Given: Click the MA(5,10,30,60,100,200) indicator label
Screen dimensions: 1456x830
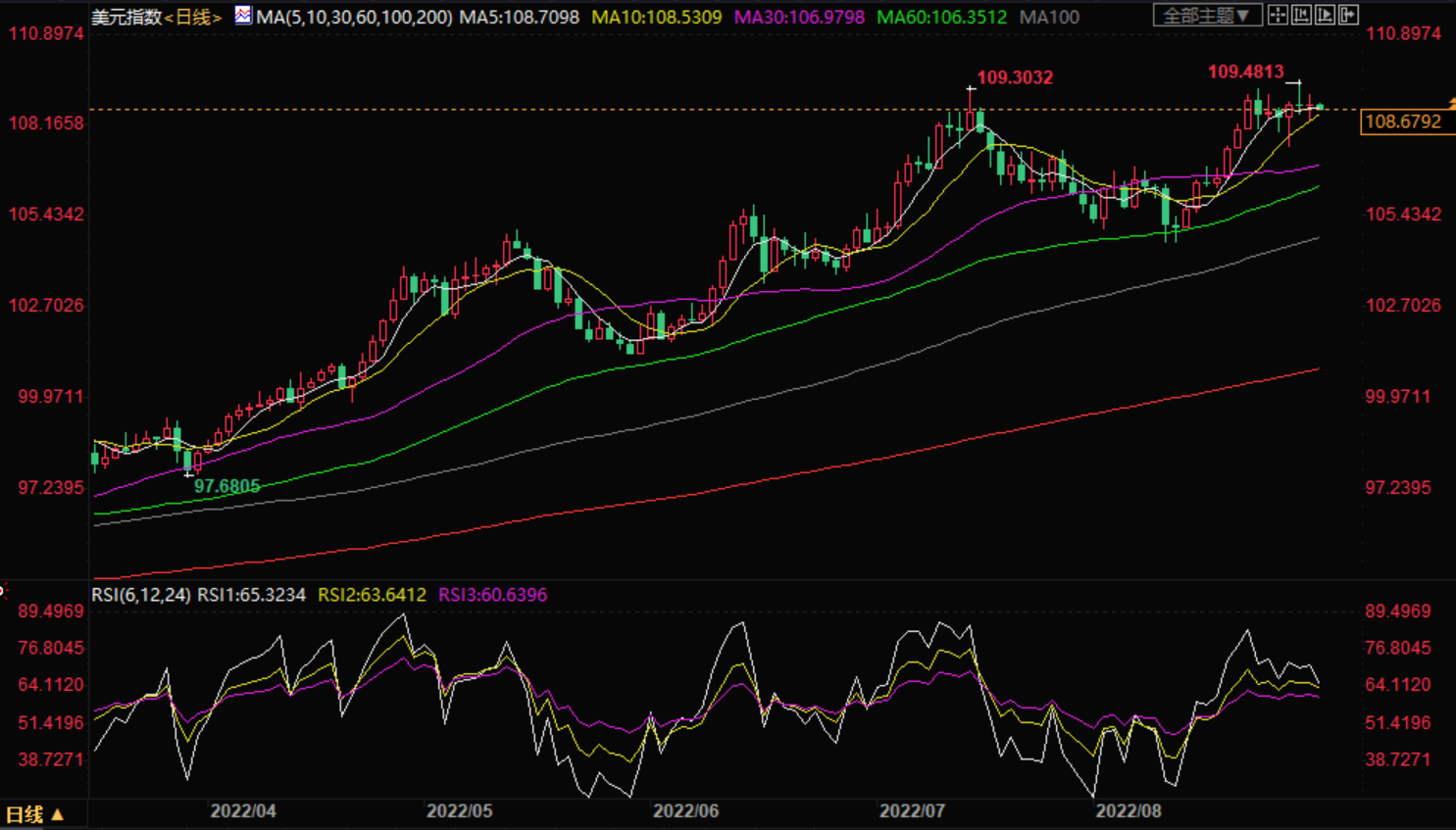Looking at the screenshot, I should click(x=354, y=17).
